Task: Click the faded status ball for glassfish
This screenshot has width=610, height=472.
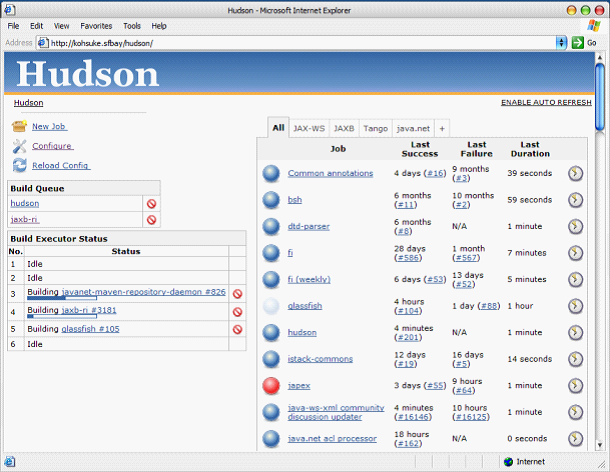Action: 271,306
